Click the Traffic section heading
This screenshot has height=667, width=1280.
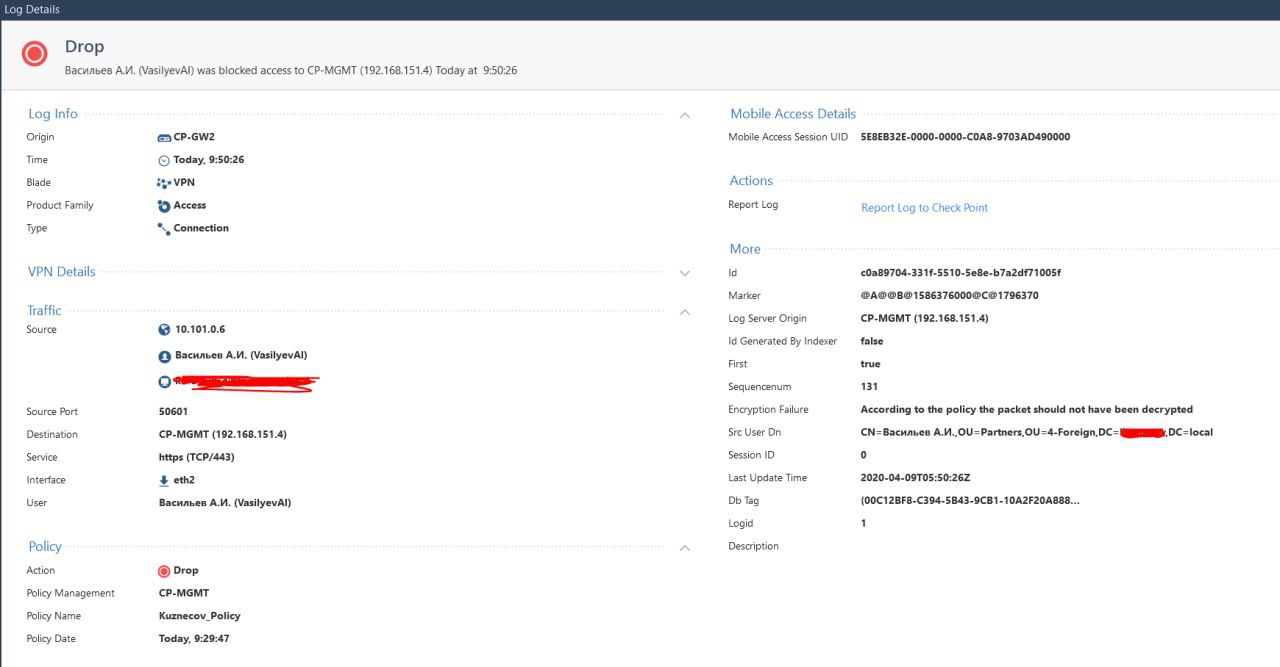45,310
